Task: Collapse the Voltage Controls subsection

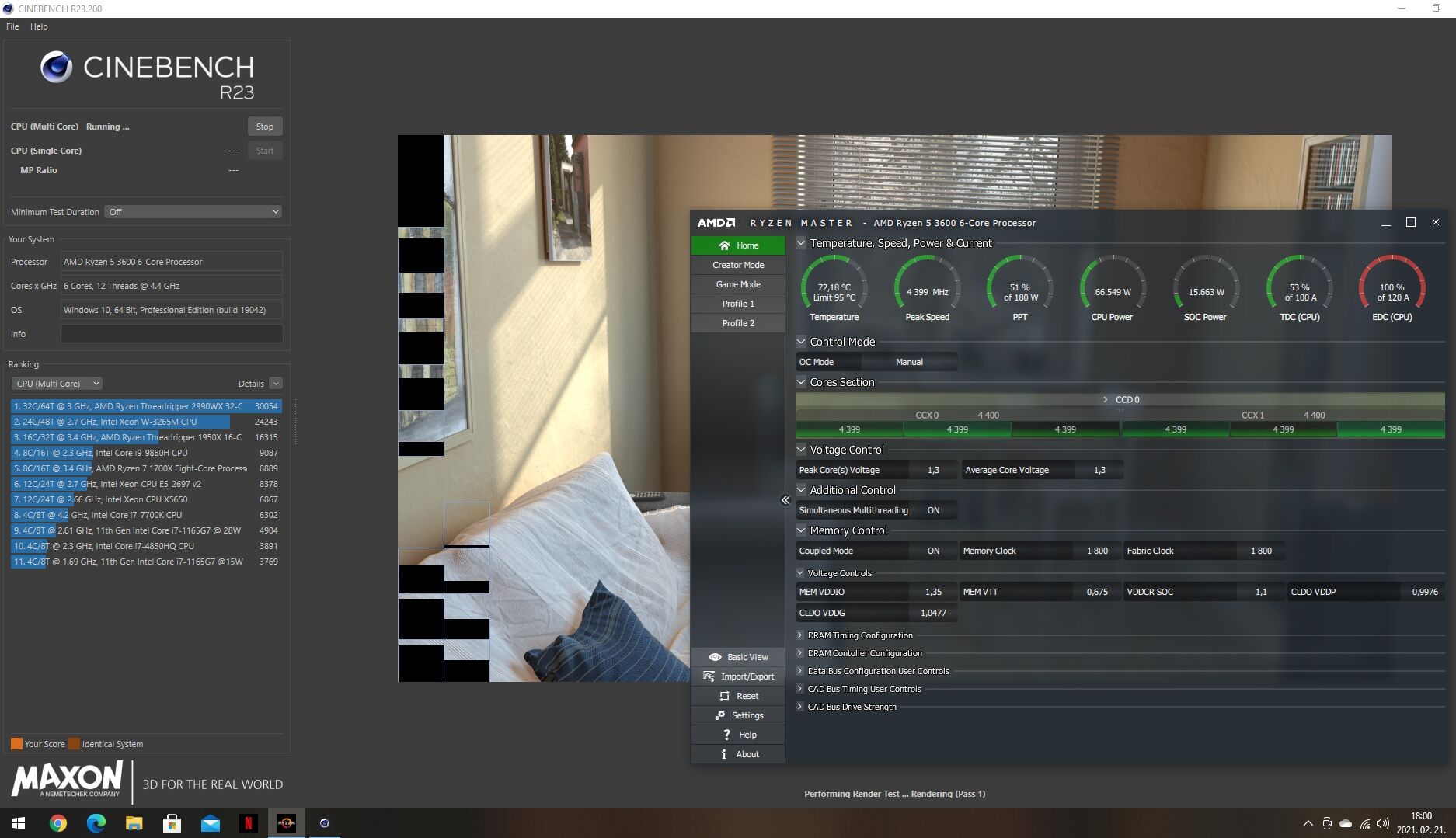Action: [x=800, y=573]
